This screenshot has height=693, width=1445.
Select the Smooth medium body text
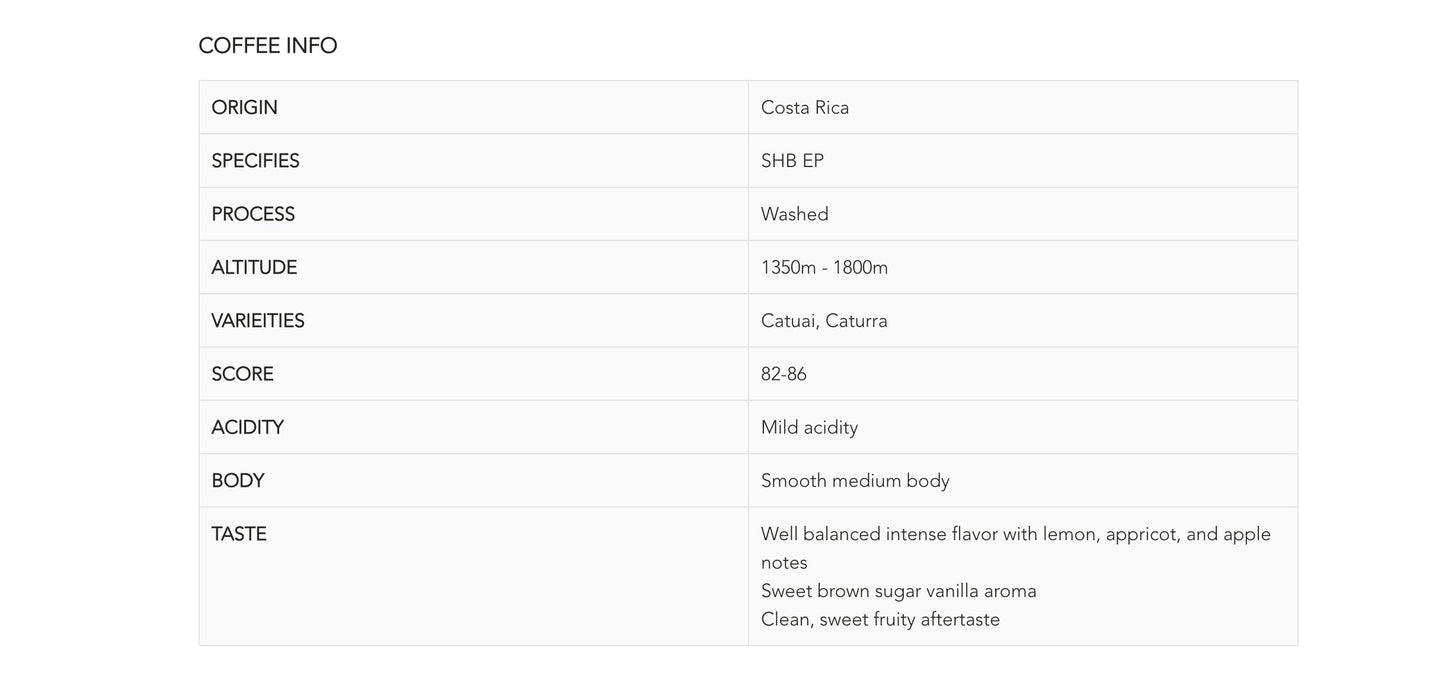tap(855, 481)
